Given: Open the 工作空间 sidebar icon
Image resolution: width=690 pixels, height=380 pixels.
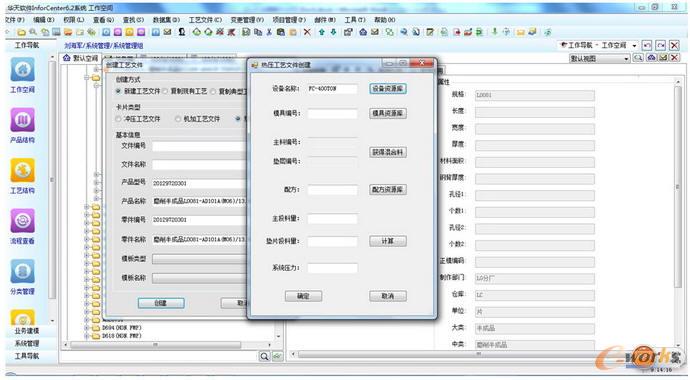Looking at the screenshot, I should (22, 70).
